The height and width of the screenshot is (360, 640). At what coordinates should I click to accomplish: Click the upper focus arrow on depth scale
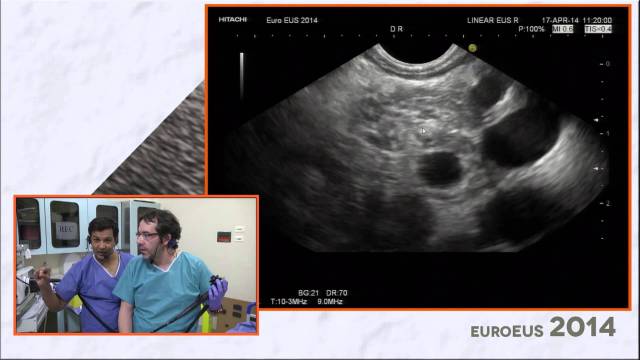point(596,120)
